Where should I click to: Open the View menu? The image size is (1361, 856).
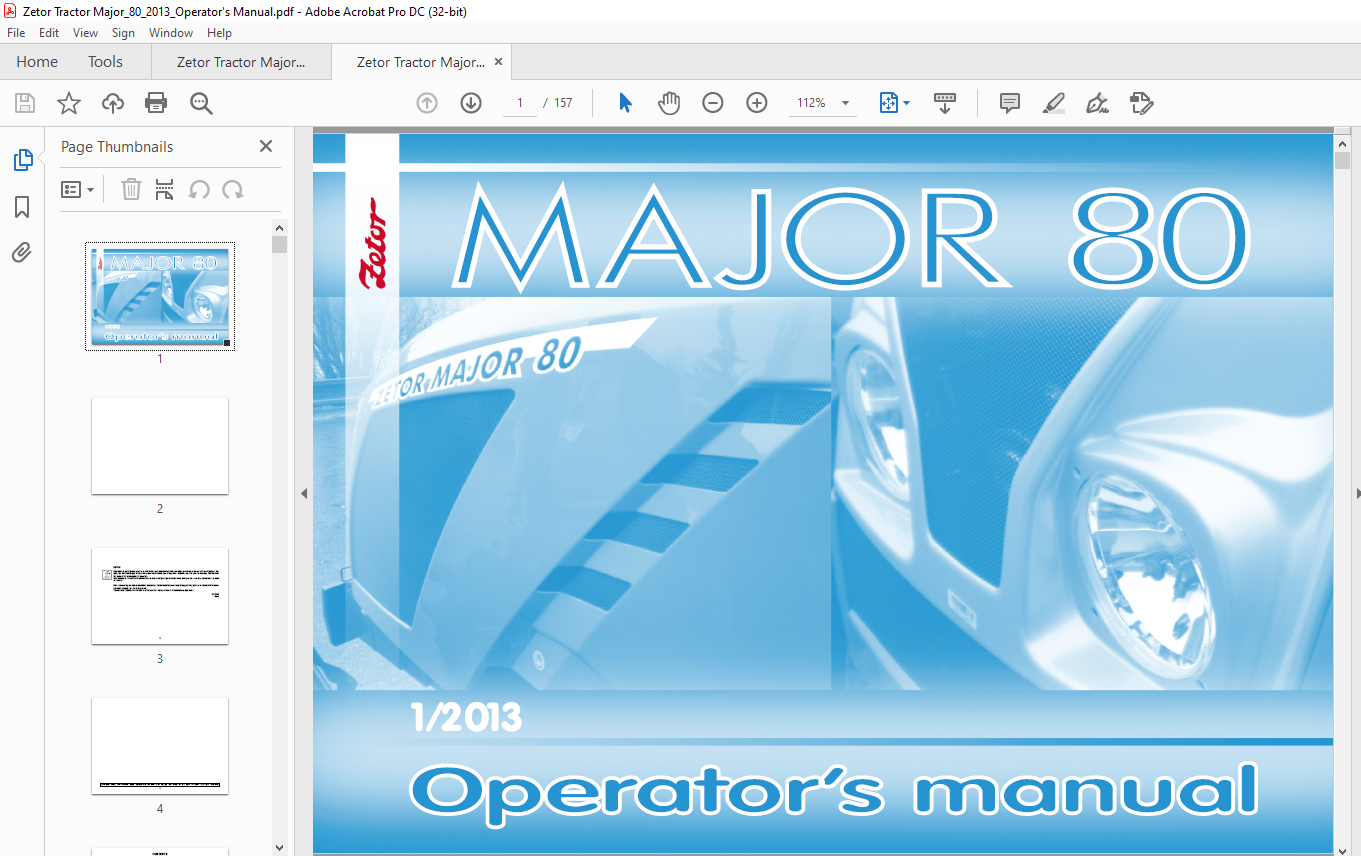[85, 33]
